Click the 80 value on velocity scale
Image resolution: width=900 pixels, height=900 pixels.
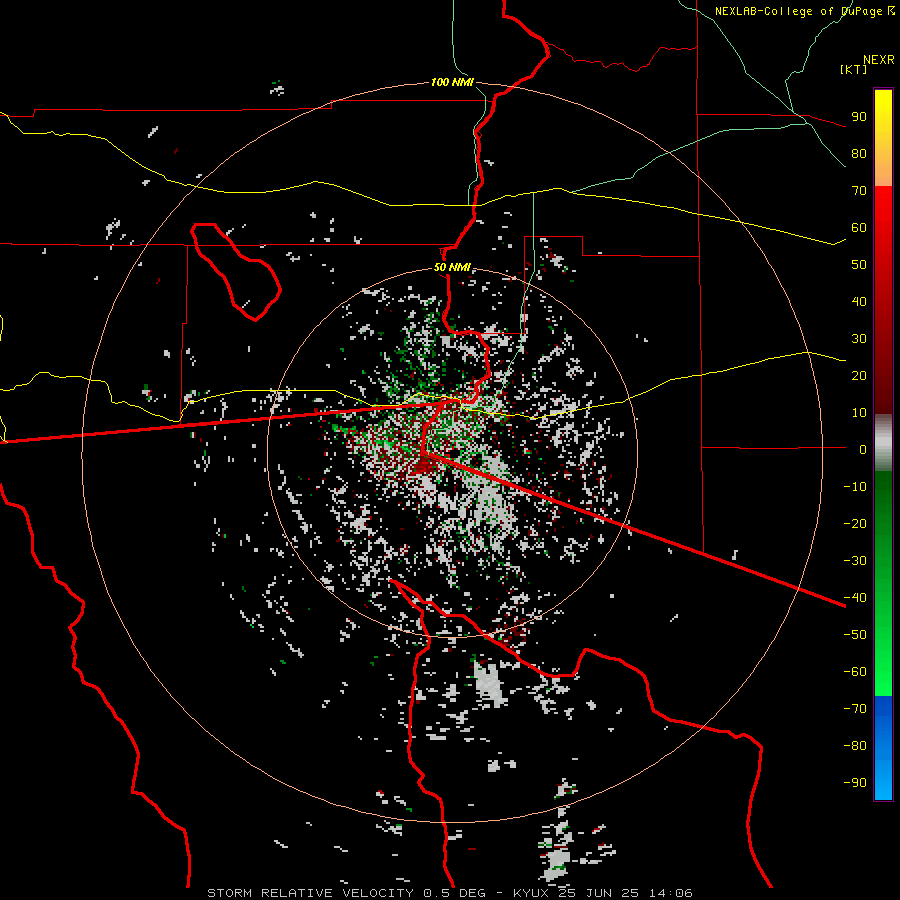coord(859,154)
